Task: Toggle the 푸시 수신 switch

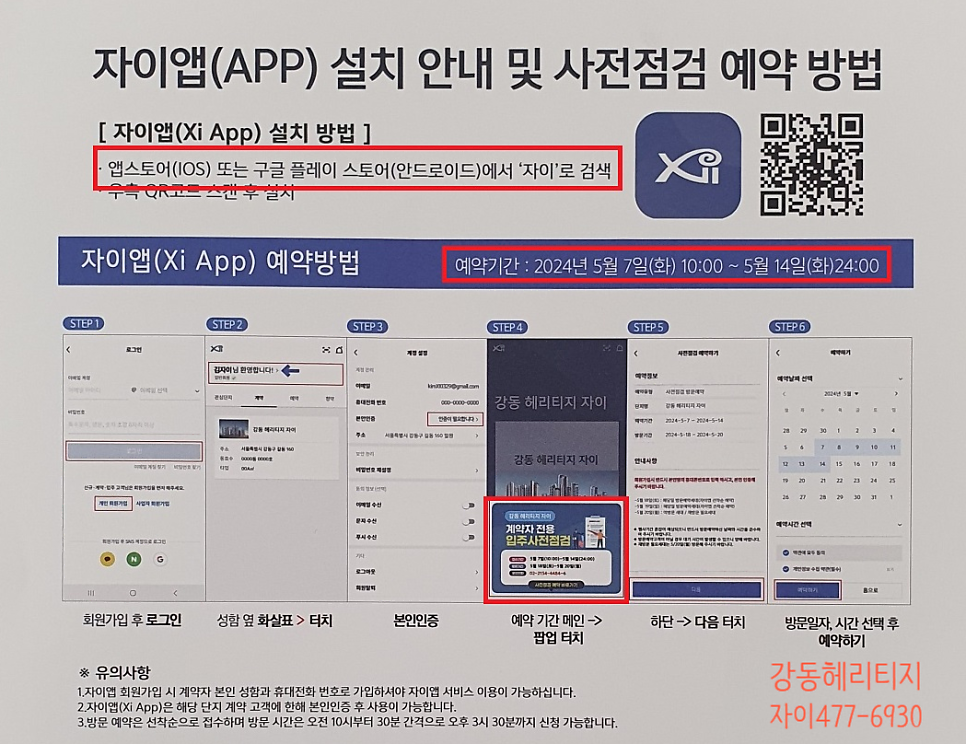Action: [469, 537]
